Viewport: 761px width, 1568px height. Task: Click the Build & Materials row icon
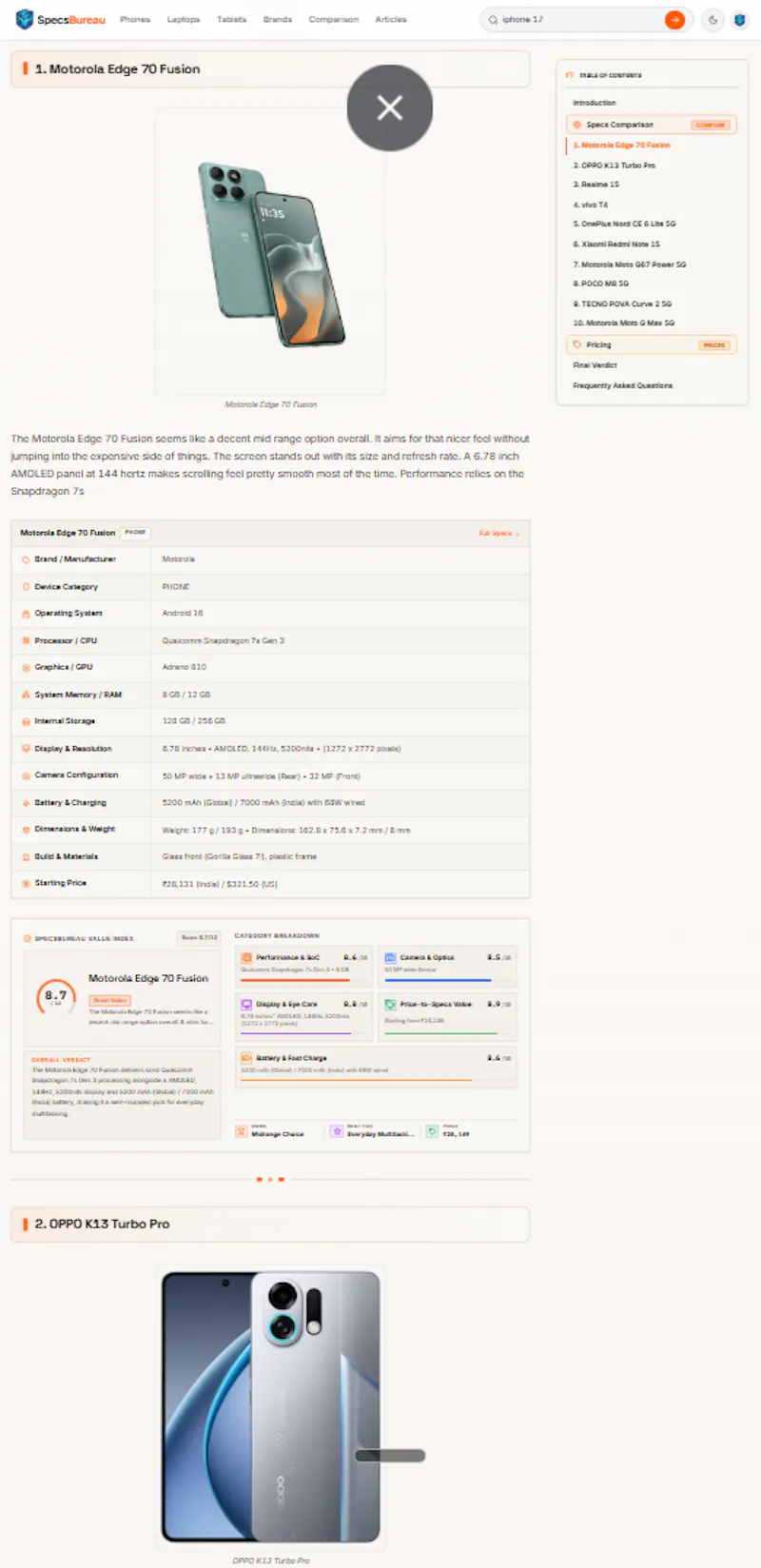point(26,857)
